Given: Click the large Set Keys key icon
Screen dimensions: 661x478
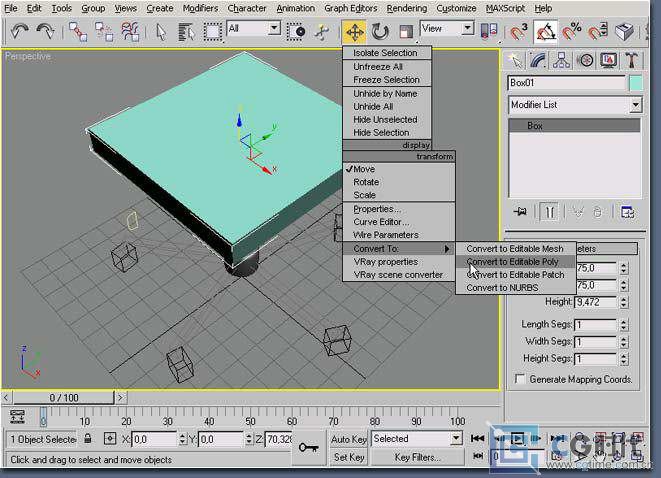Looking at the screenshot, I should (309, 448).
